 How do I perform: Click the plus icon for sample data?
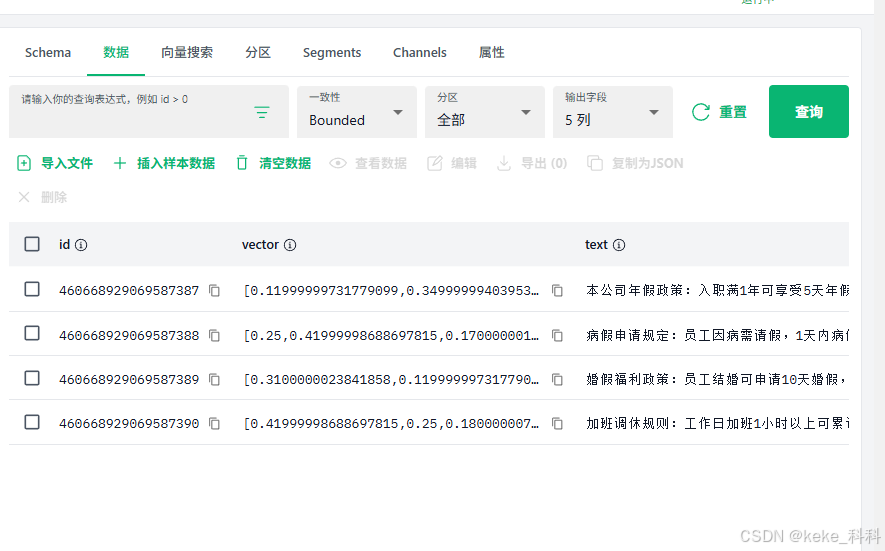[120, 163]
